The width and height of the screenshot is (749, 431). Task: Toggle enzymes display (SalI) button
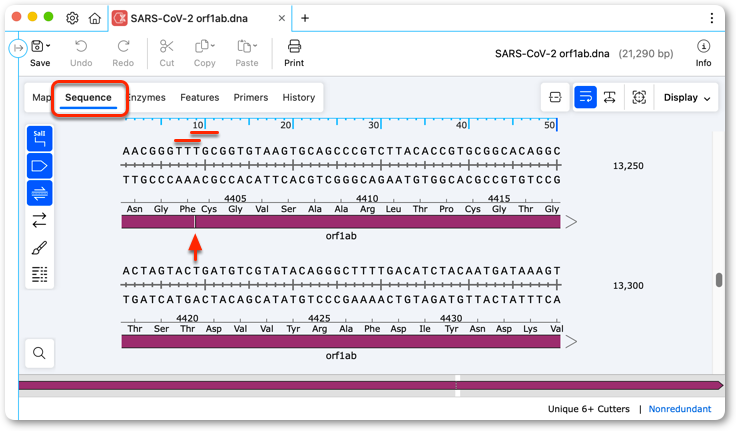(40, 139)
